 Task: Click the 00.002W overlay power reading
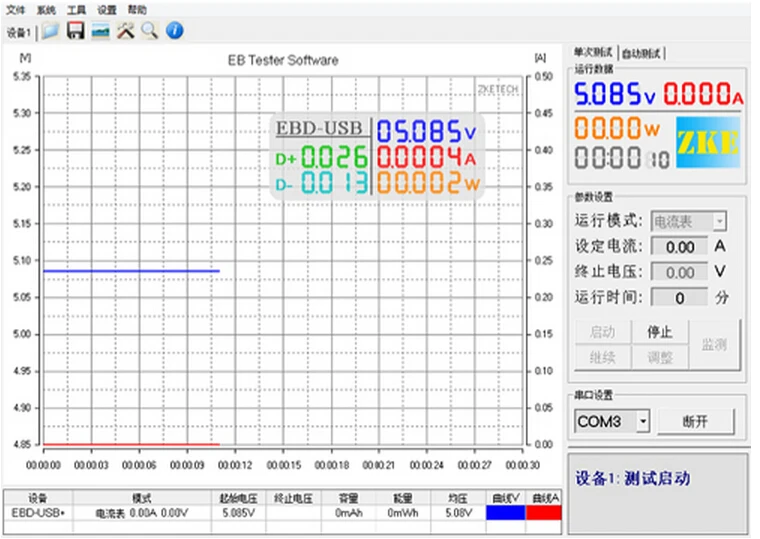tap(428, 183)
